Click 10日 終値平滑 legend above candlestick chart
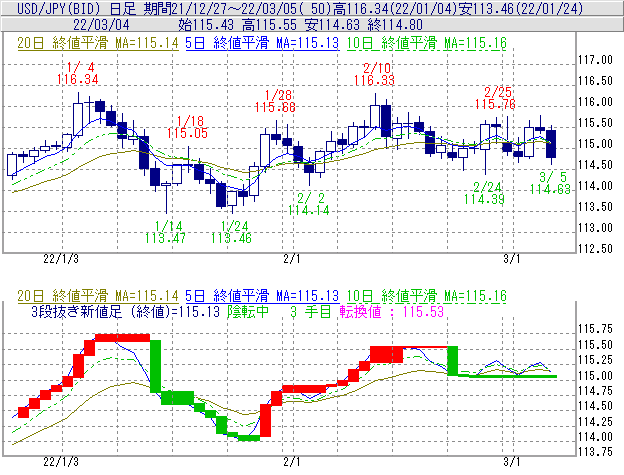Image resolution: width=624 pixels, height=475 pixels. [427, 43]
